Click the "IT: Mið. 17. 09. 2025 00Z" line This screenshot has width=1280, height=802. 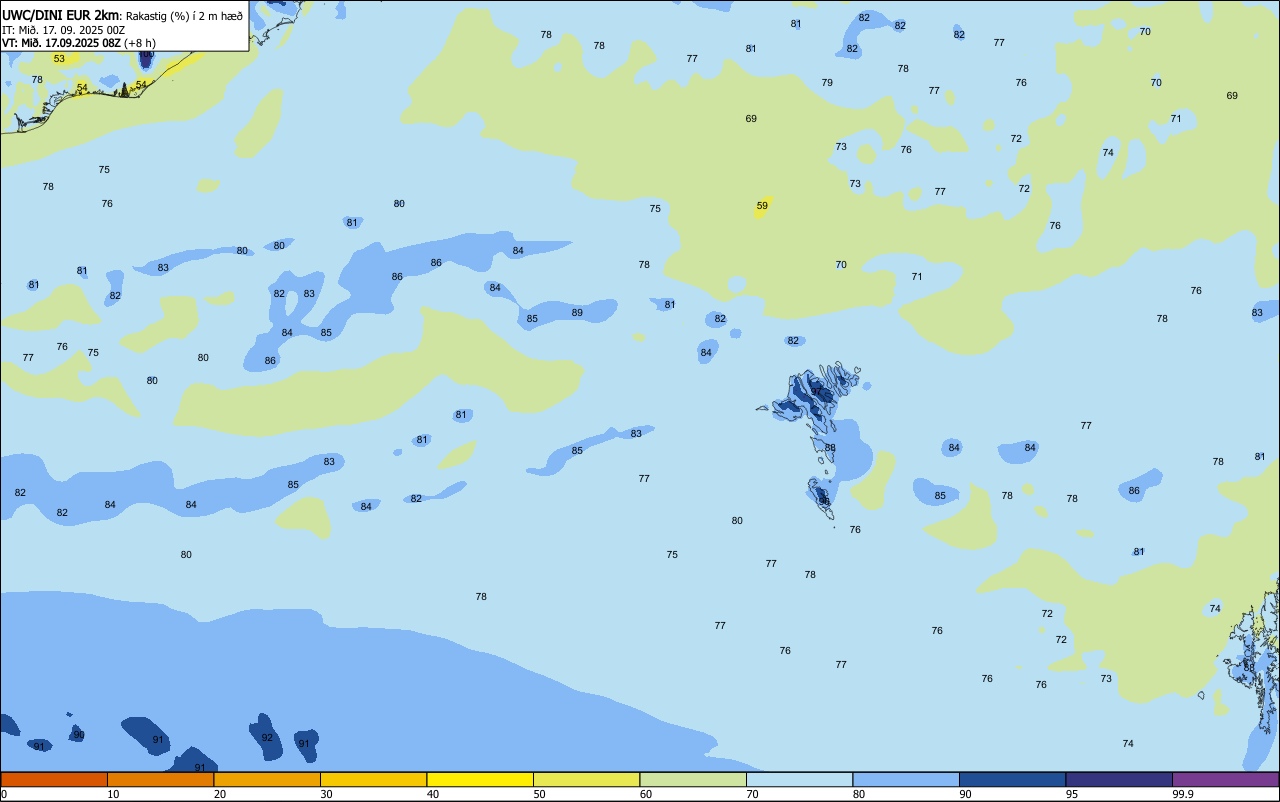click(64, 30)
